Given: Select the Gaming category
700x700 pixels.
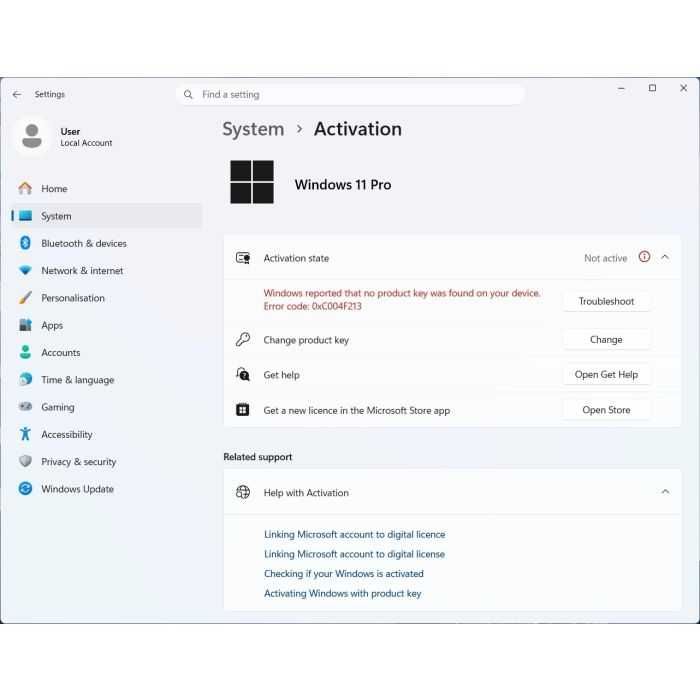Looking at the screenshot, I should (x=106, y=407).
